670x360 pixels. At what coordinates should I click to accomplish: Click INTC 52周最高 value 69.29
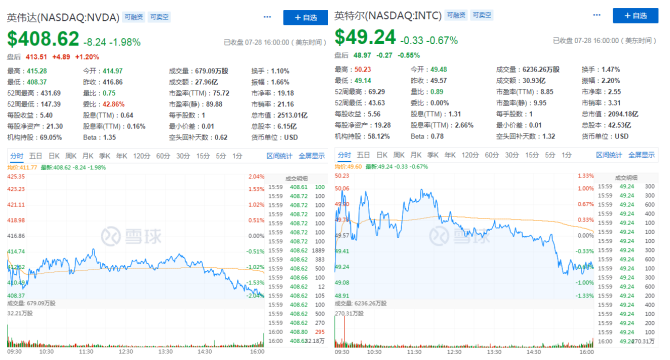377,92
